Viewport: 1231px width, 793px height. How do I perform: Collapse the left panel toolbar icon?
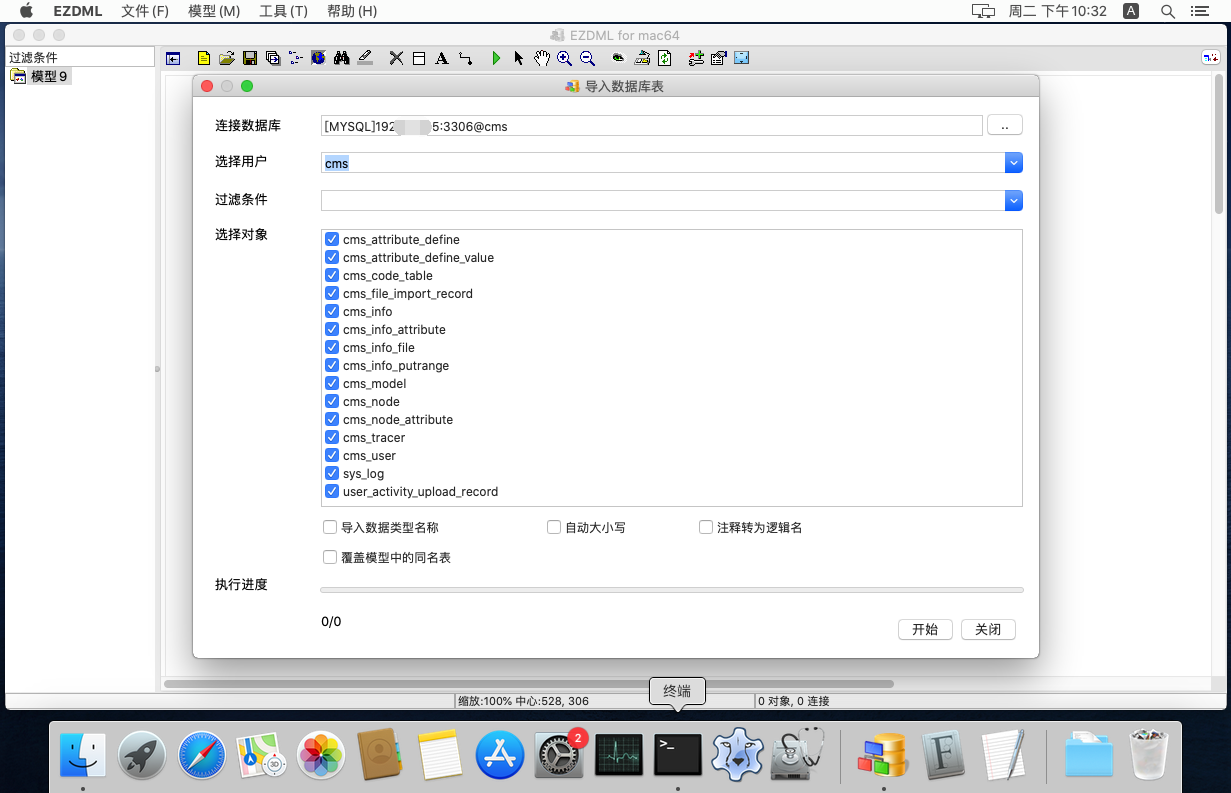coord(172,58)
